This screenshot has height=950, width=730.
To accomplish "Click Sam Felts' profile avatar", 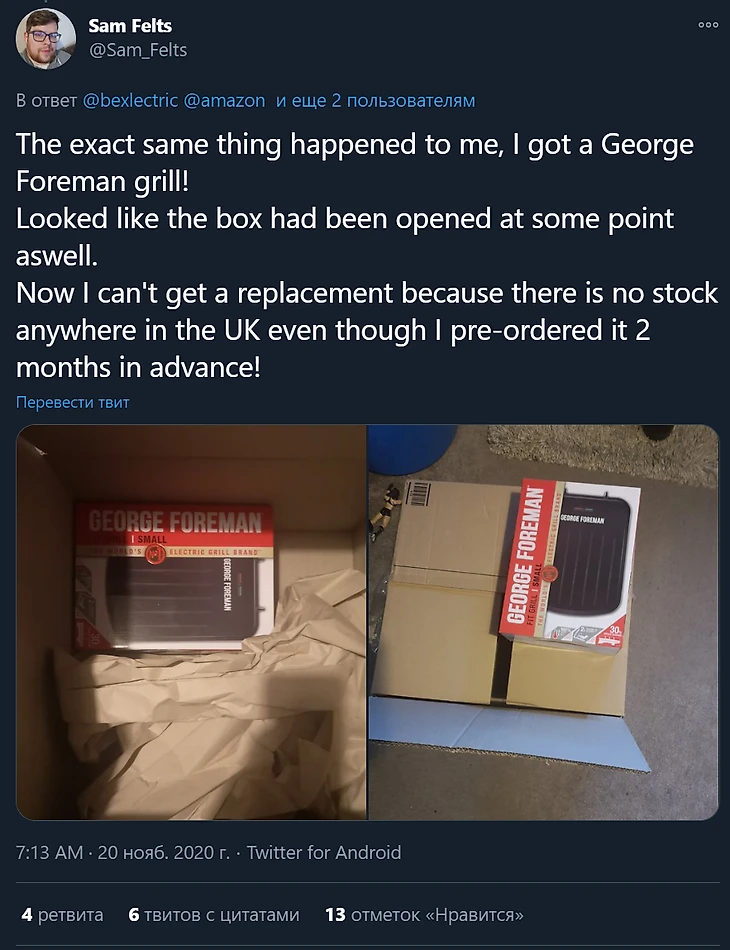I will tap(45, 39).
